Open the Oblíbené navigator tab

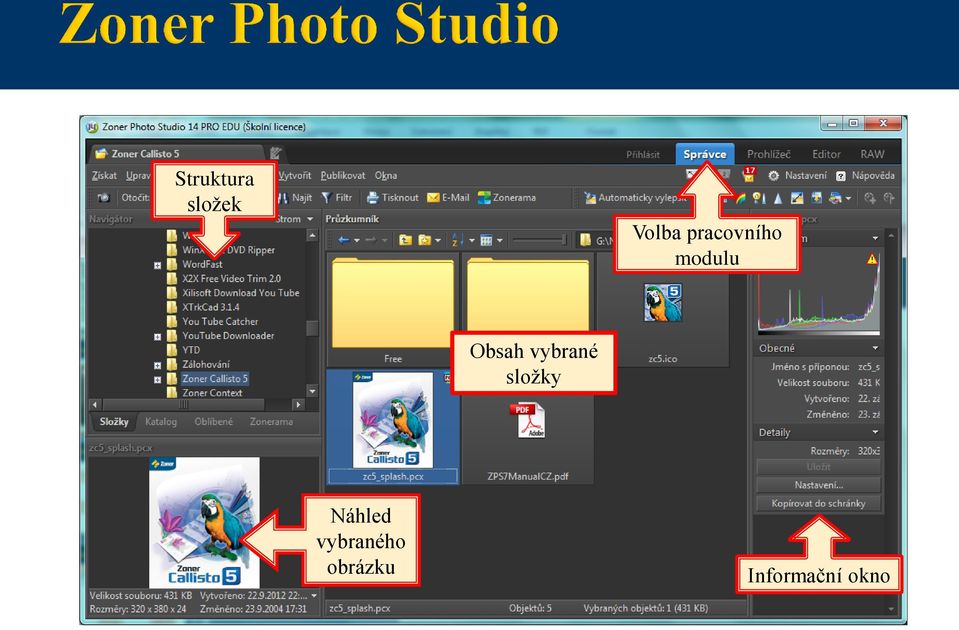[213, 421]
